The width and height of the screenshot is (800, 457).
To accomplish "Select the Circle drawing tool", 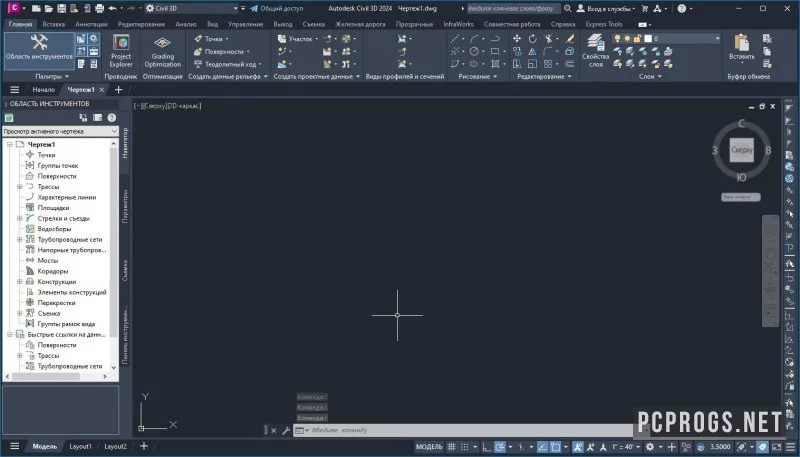I will tap(474, 52).
